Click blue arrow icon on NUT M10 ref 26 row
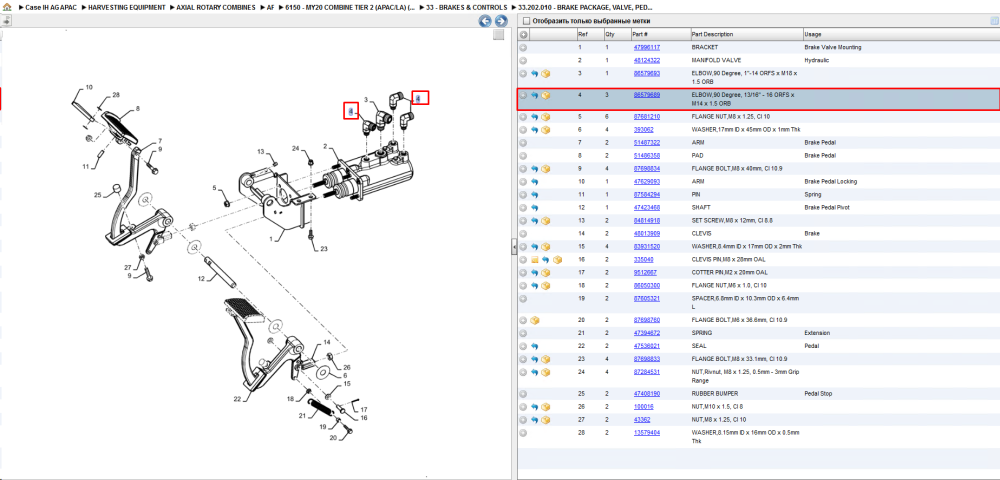The width and height of the screenshot is (1000, 480). [534, 407]
